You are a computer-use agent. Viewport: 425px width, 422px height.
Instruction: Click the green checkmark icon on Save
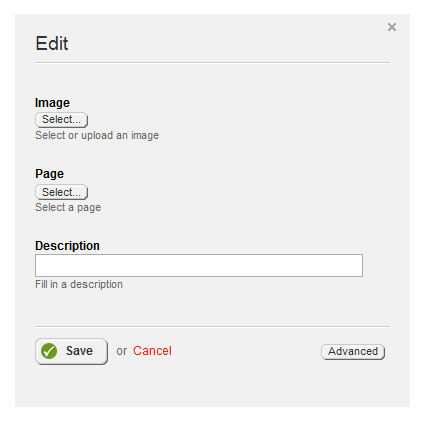point(49,351)
